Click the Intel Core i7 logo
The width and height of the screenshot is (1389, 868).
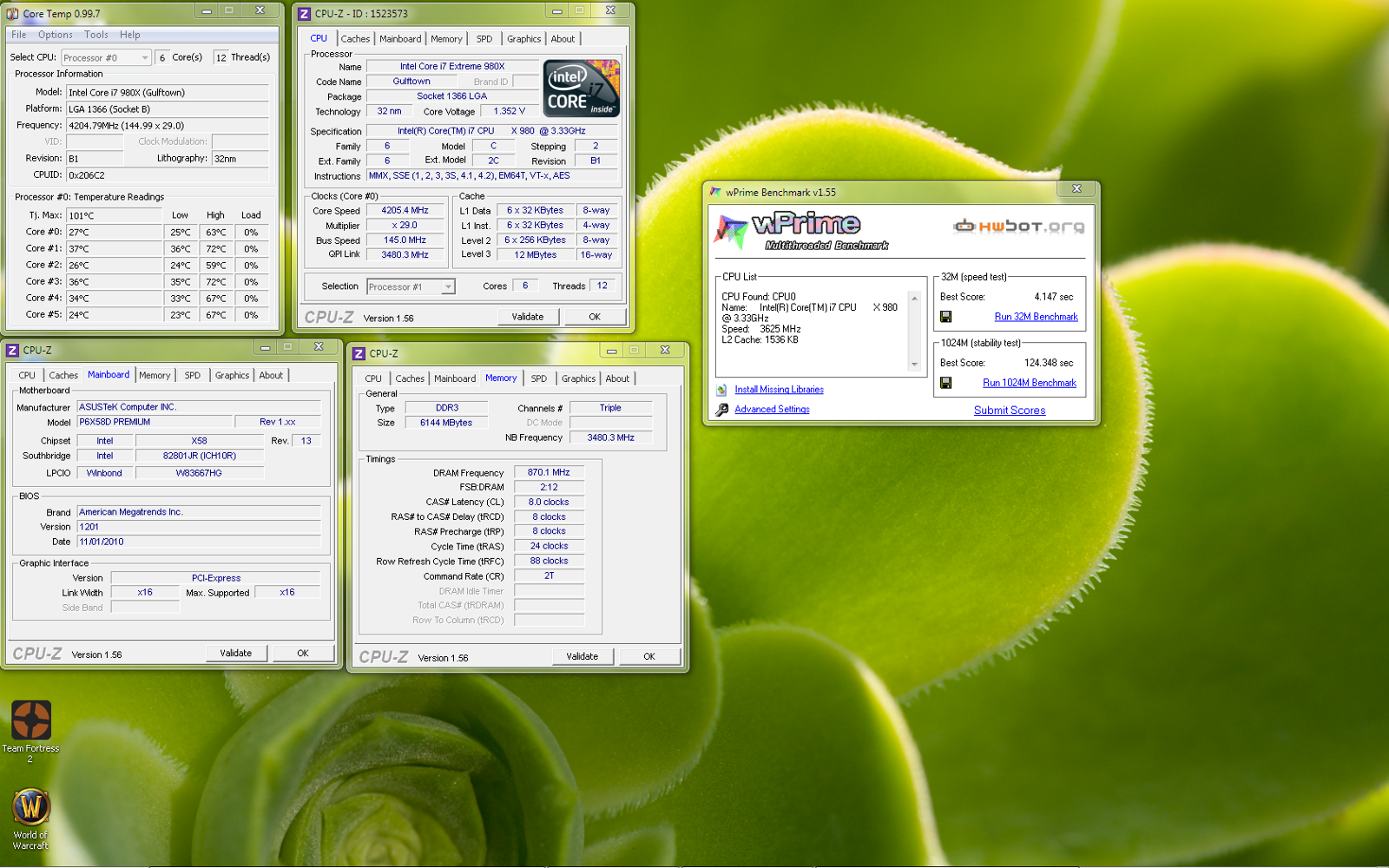(581, 89)
